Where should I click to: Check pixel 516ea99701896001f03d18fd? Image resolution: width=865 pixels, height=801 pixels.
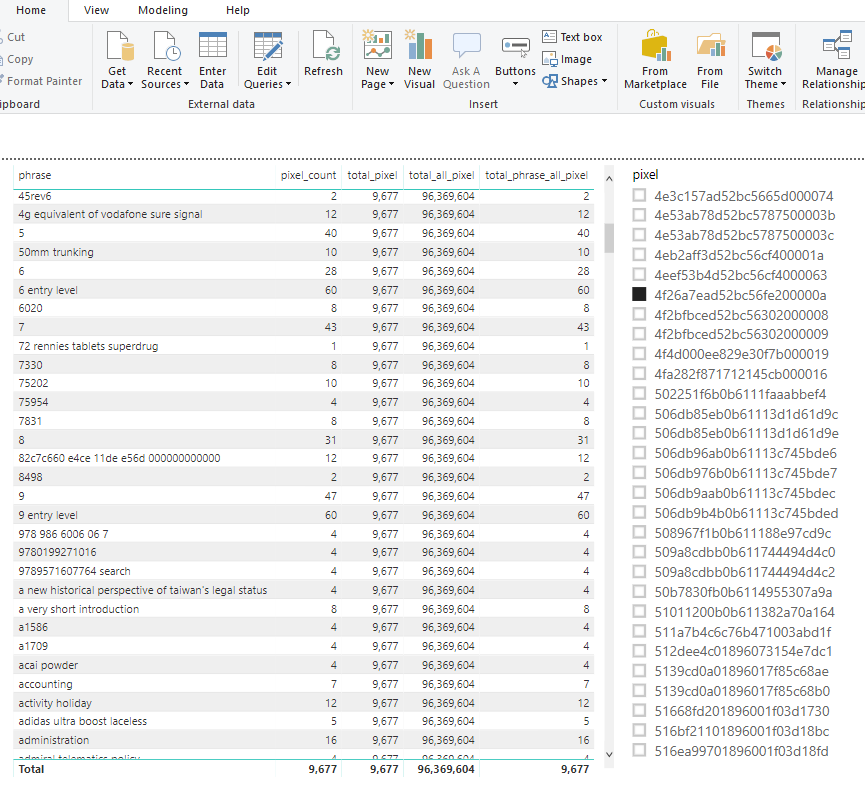[639, 750]
